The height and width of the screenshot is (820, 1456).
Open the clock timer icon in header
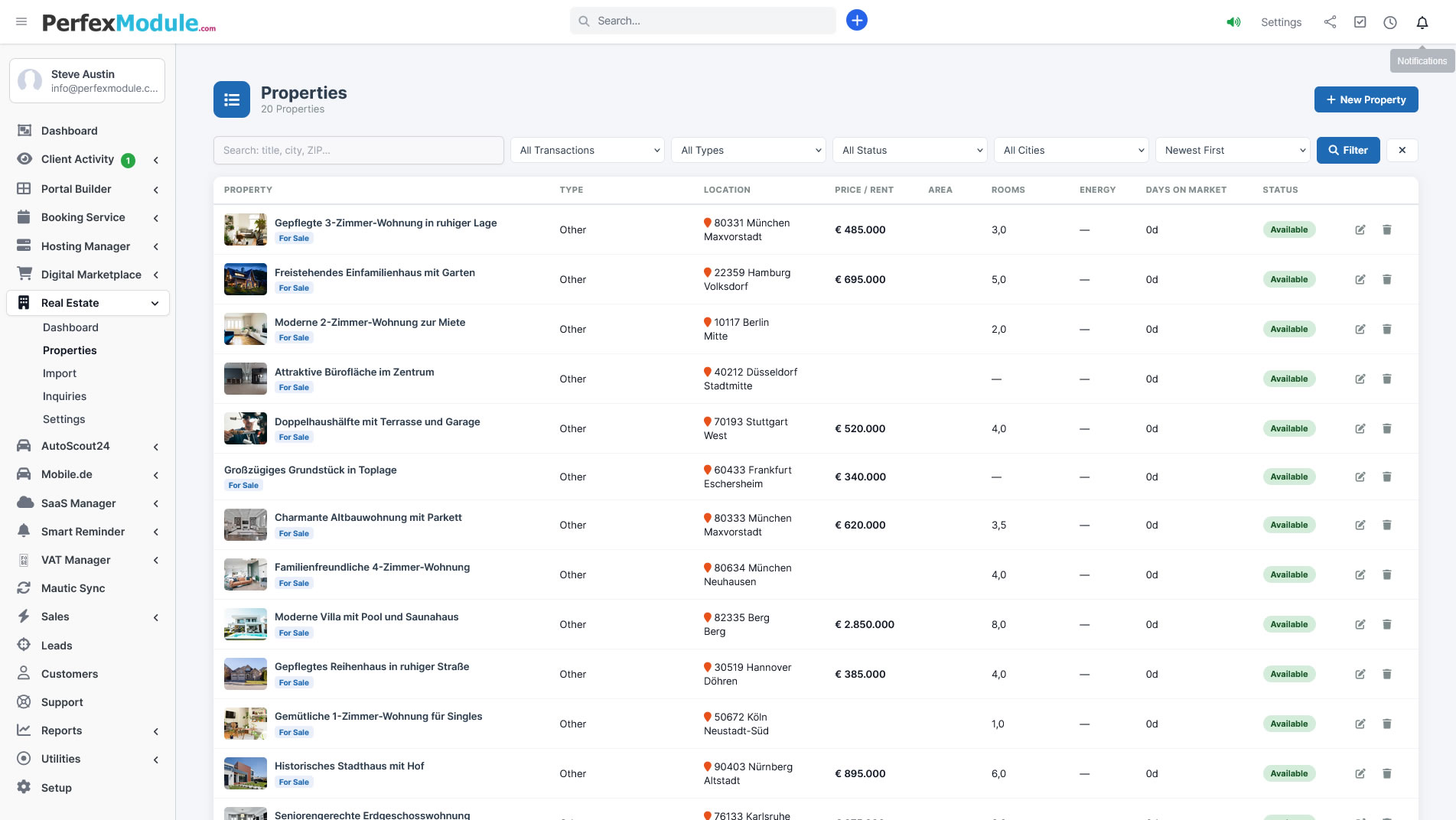[x=1389, y=22]
